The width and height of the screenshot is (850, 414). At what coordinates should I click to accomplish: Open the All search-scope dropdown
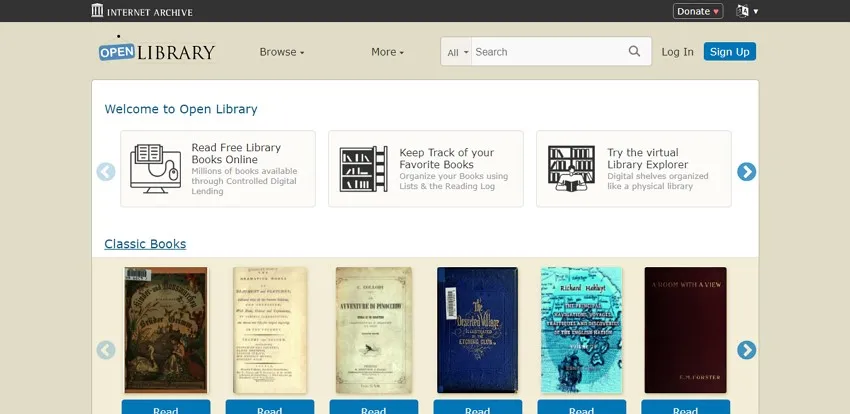point(456,52)
